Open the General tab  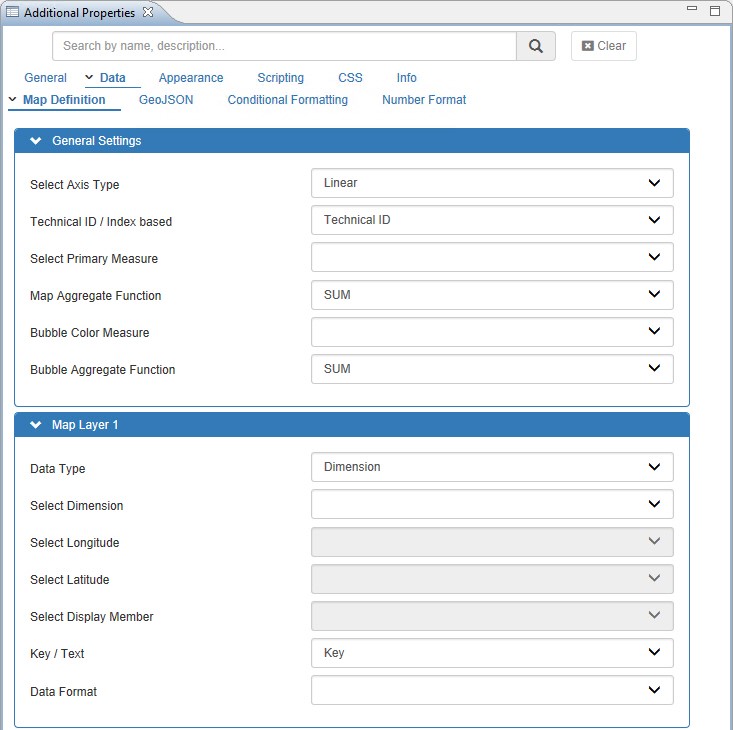[x=45, y=78]
